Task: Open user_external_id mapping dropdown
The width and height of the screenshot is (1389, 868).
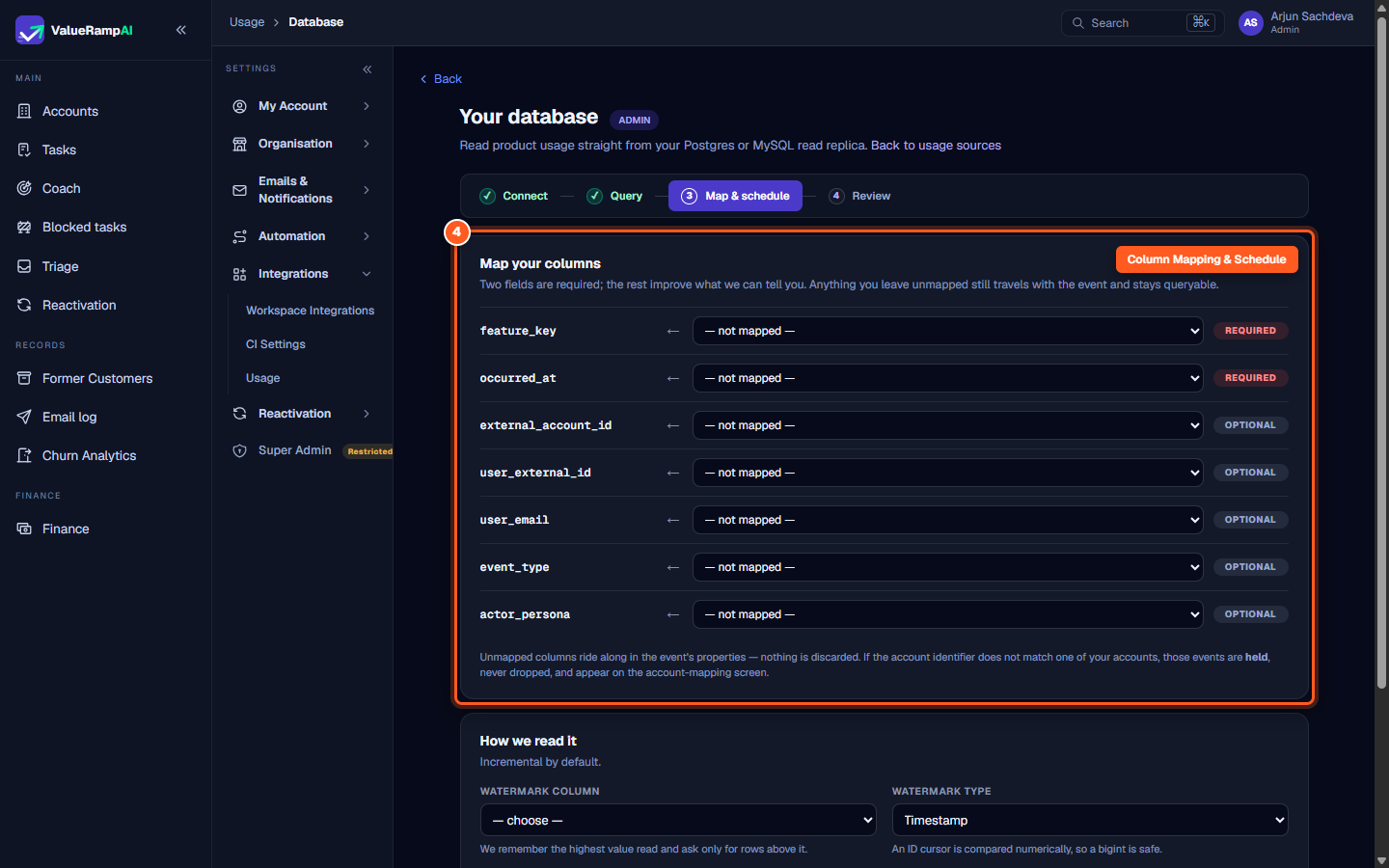Action: [x=947, y=473]
